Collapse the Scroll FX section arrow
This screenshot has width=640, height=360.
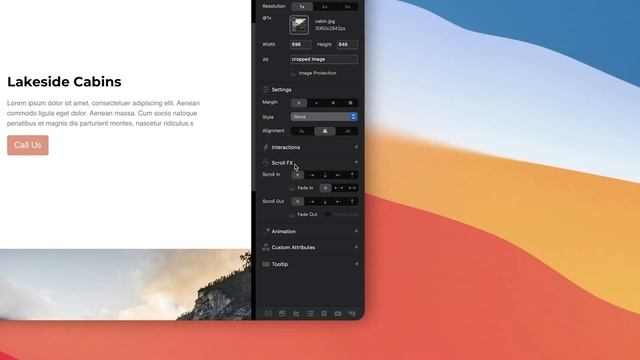tap(356, 162)
